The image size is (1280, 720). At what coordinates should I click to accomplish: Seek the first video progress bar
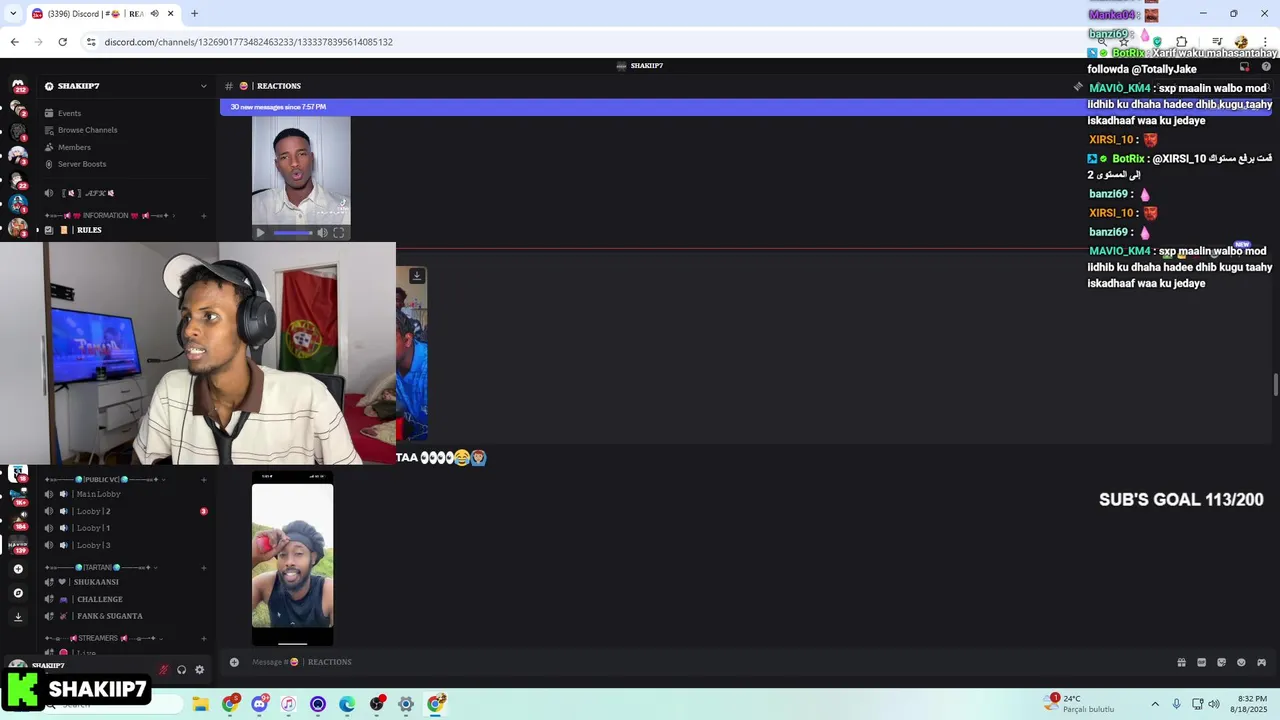point(292,233)
